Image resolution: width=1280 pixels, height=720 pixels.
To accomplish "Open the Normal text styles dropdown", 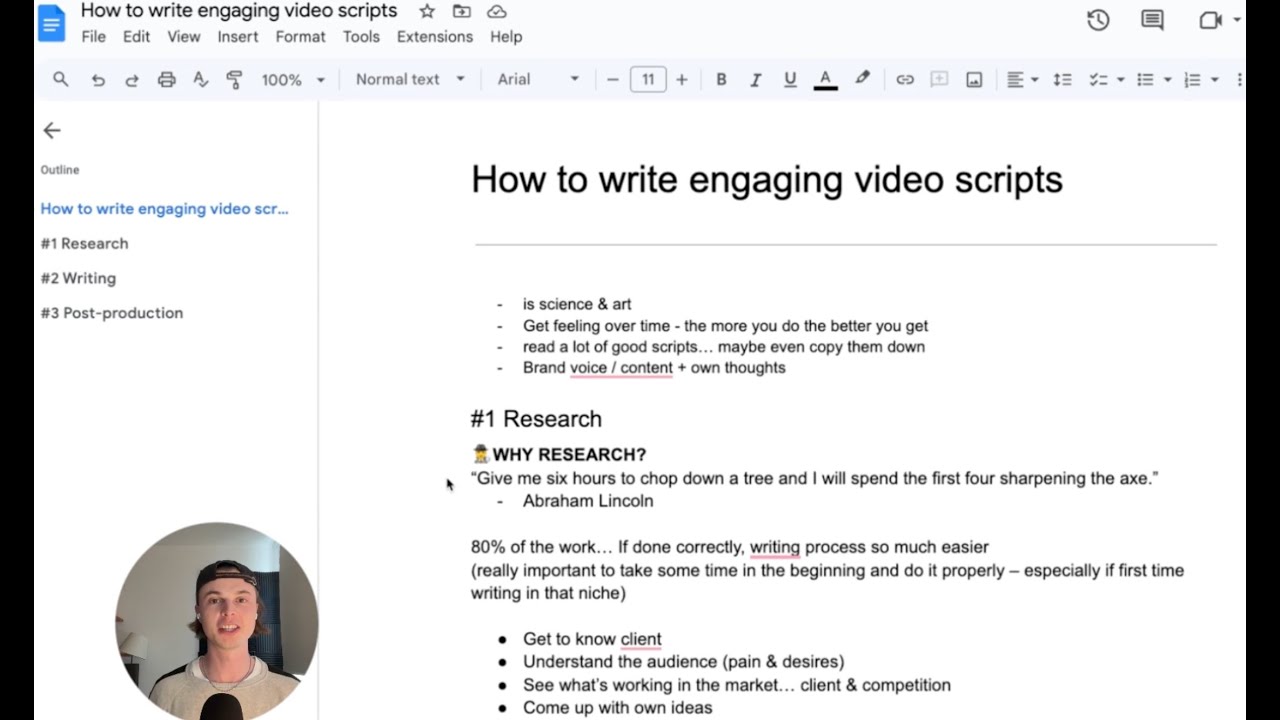I will tap(410, 79).
